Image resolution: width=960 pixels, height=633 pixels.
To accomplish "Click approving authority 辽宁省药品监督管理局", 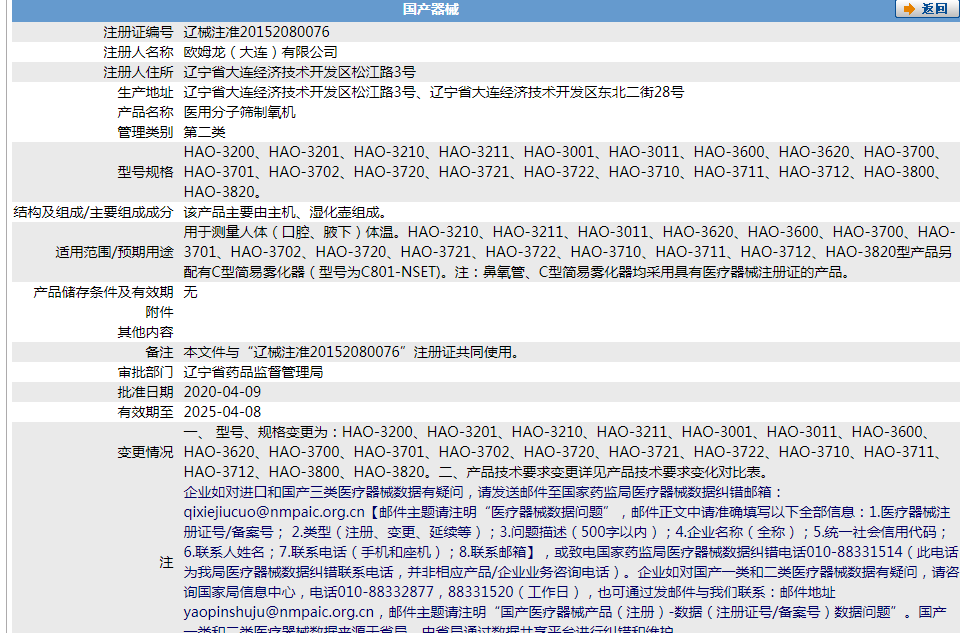I will click(x=253, y=372).
